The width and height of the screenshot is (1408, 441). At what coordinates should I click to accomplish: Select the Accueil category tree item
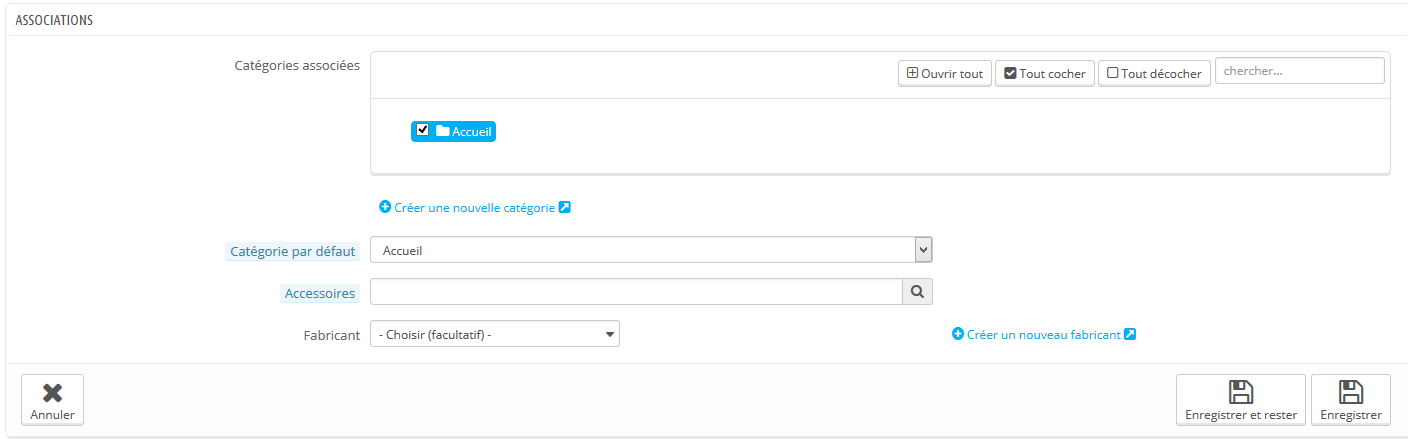pyautogui.click(x=453, y=131)
